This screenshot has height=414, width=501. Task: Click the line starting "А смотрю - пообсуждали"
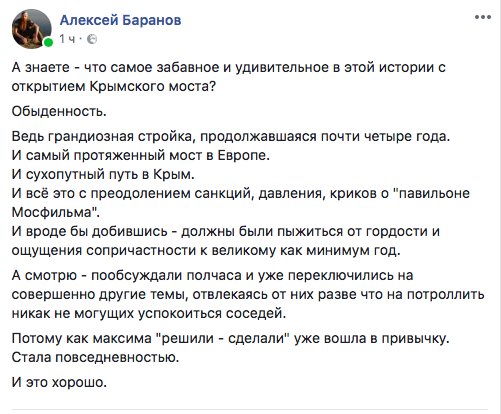point(213,276)
